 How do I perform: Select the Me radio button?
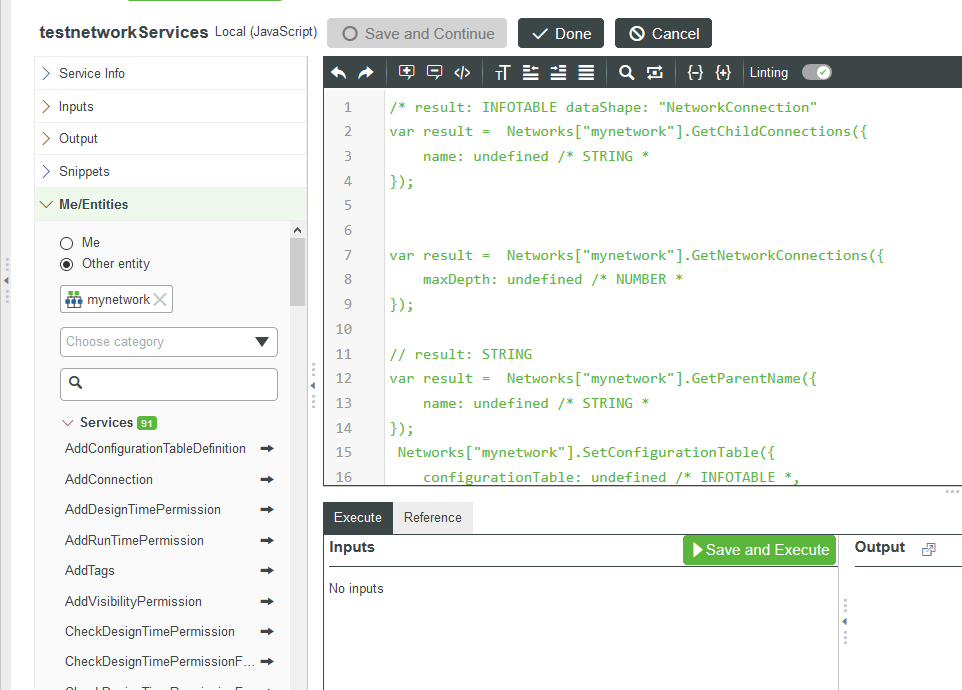point(67,243)
